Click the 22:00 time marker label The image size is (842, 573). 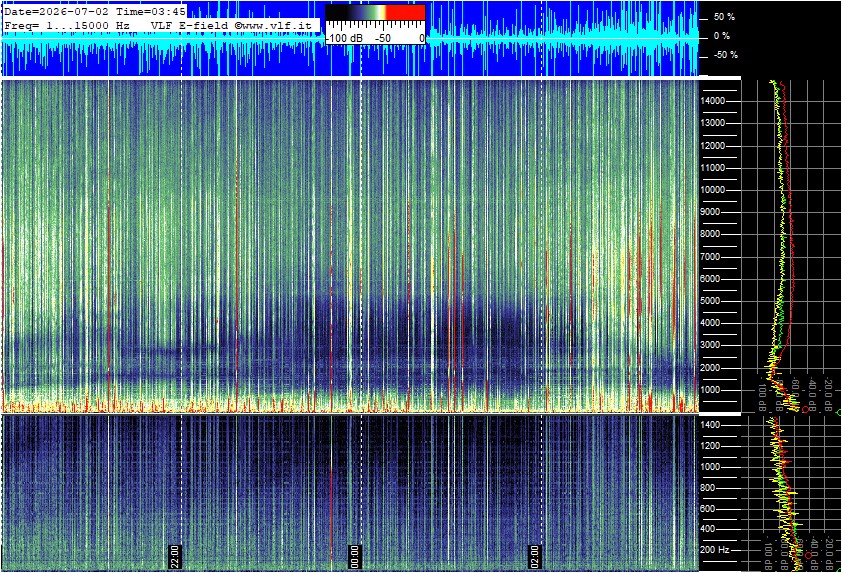pyautogui.click(x=175, y=556)
